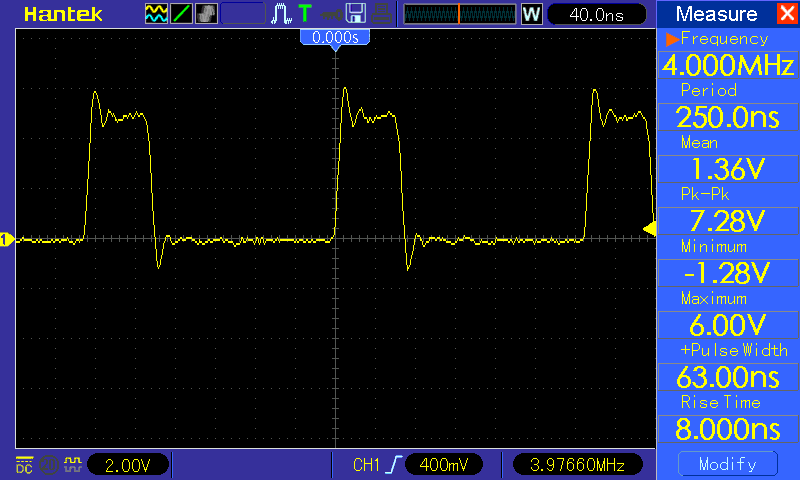The image size is (800, 480).
Task: Click the CH1 trigger source label
Action: 366,465
